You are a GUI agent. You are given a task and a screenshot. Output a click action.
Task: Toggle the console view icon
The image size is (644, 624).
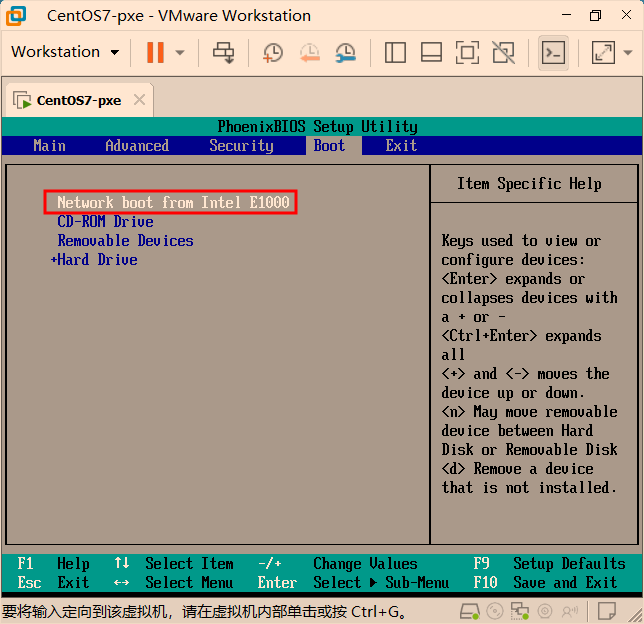(x=553, y=53)
